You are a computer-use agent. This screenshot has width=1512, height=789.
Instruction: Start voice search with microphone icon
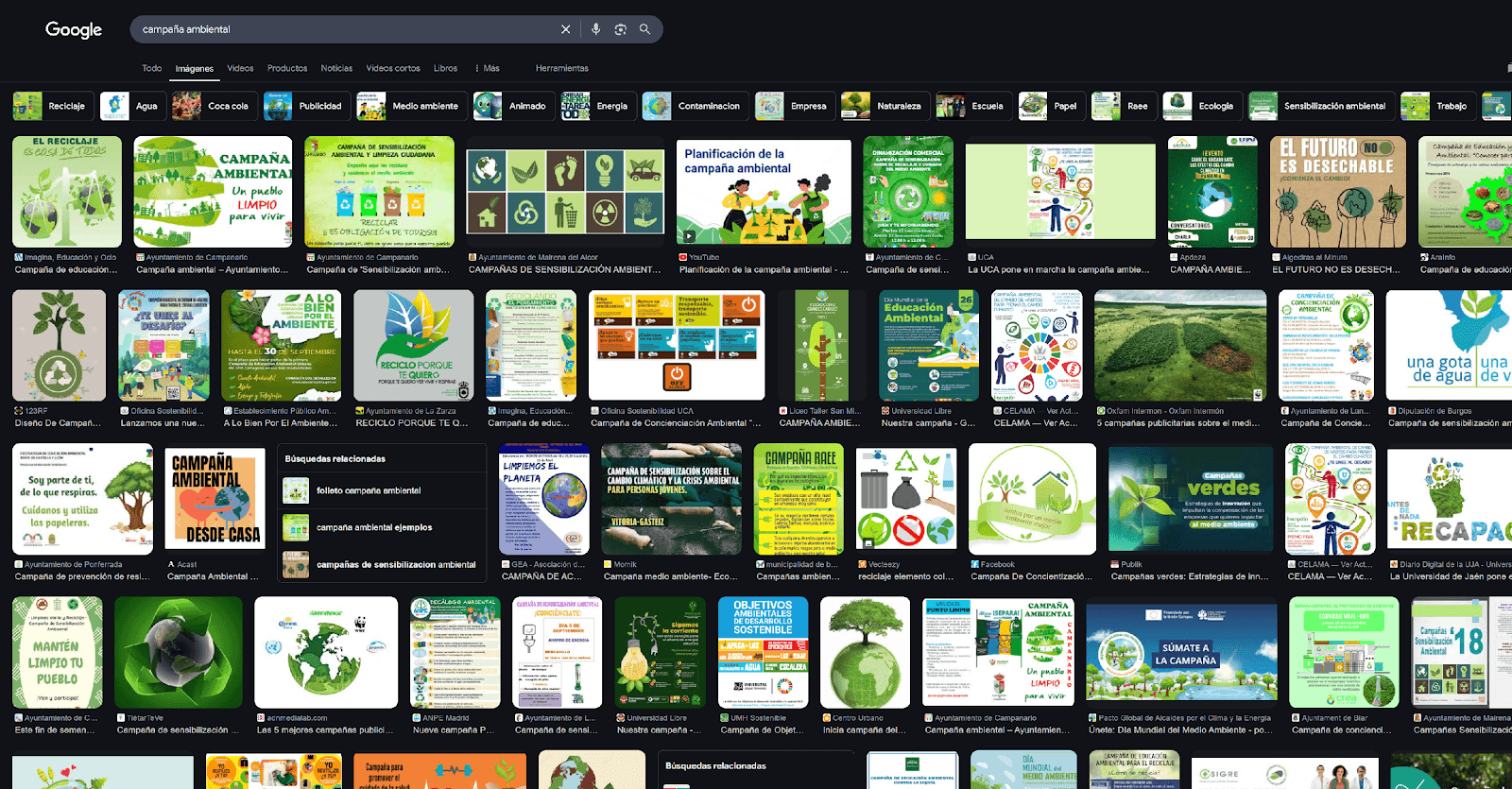(x=595, y=29)
